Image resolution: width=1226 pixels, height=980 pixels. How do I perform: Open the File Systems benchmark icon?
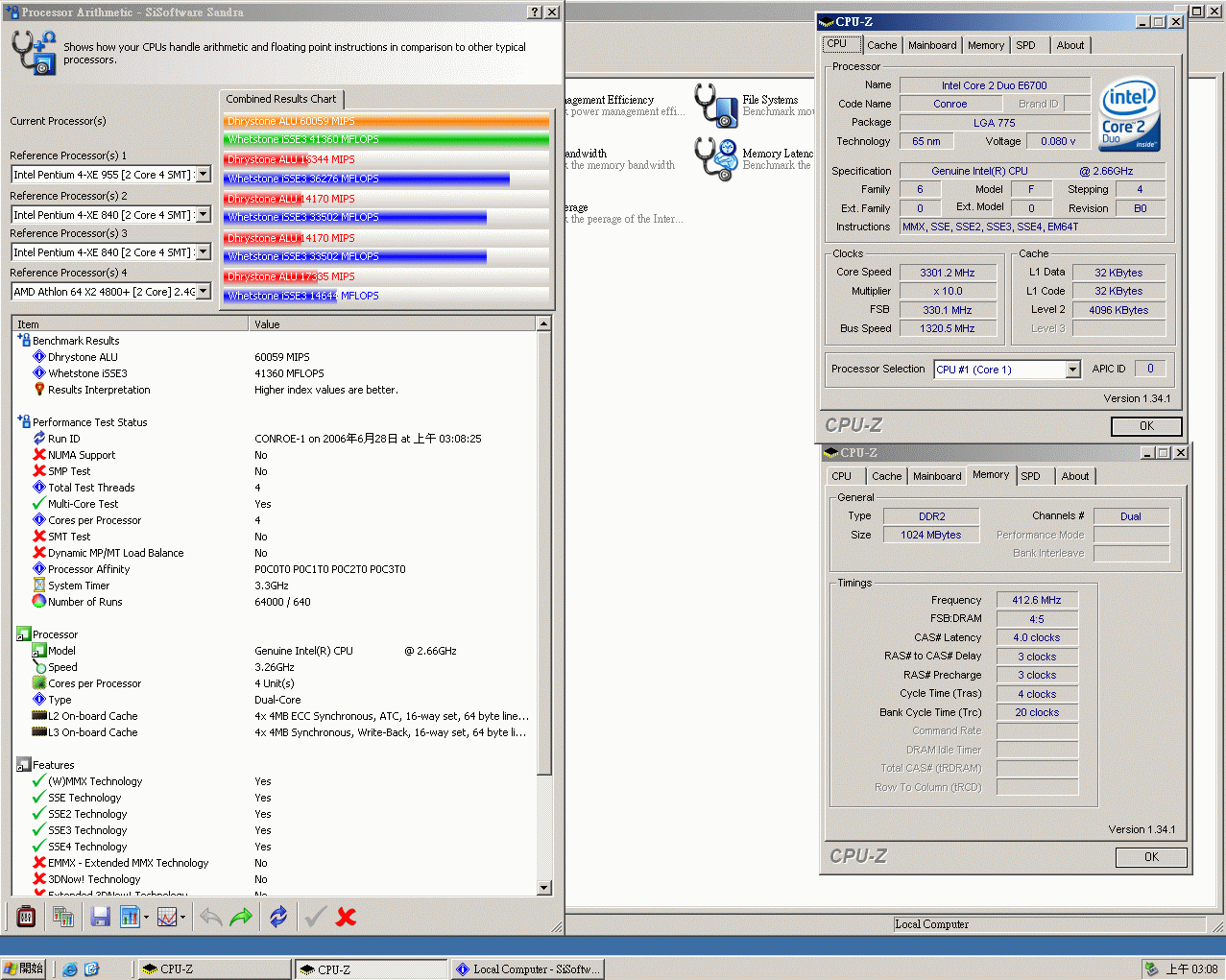pyautogui.click(x=715, y=105)
